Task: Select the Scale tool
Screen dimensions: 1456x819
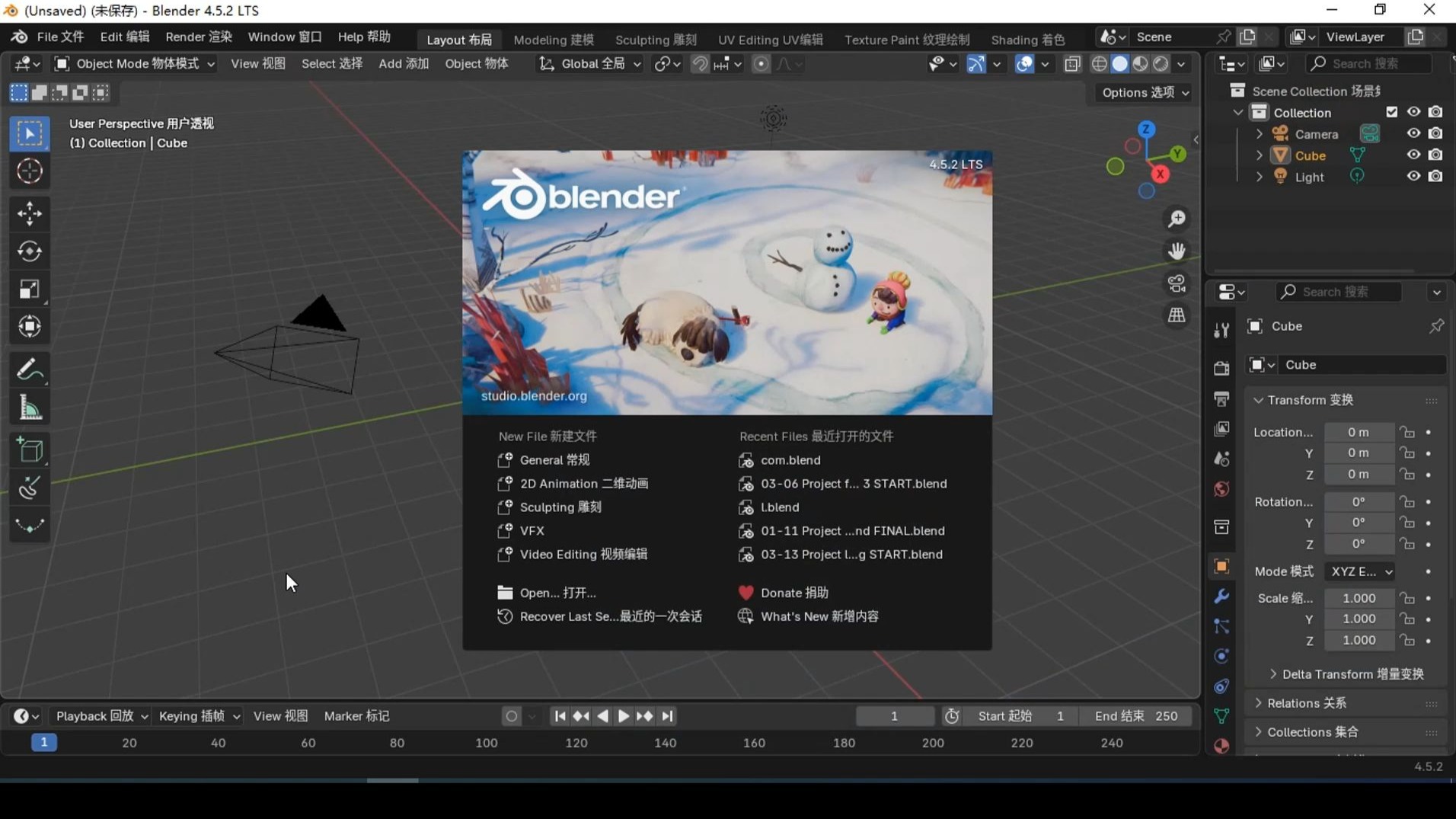Action: click(x=30, y=290)
